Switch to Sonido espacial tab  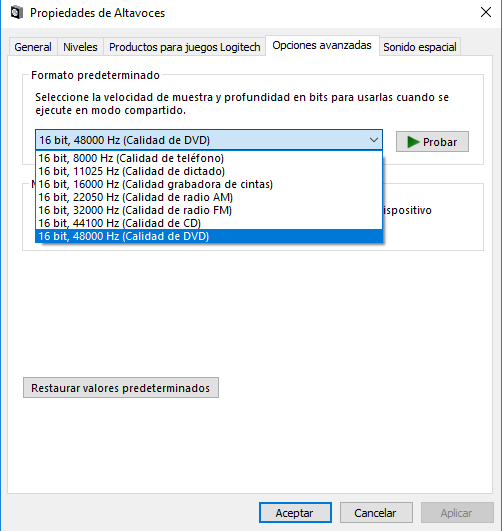[420, 47]
